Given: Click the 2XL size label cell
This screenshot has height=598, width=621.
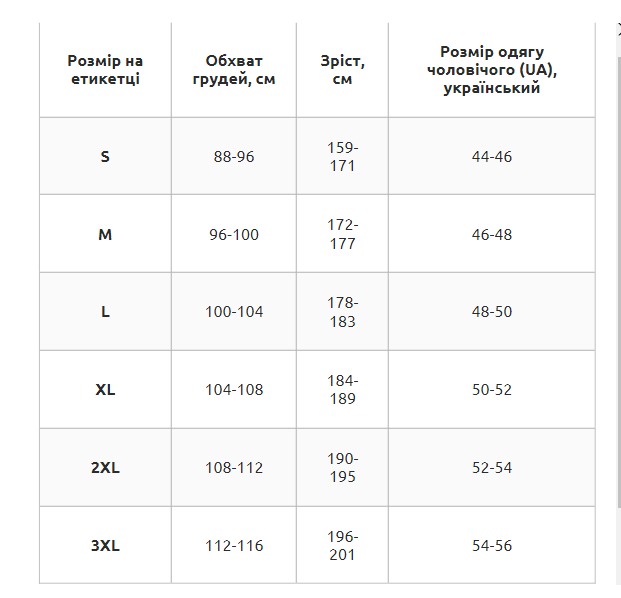Looking at the screenshot, I should pos(105,468).
